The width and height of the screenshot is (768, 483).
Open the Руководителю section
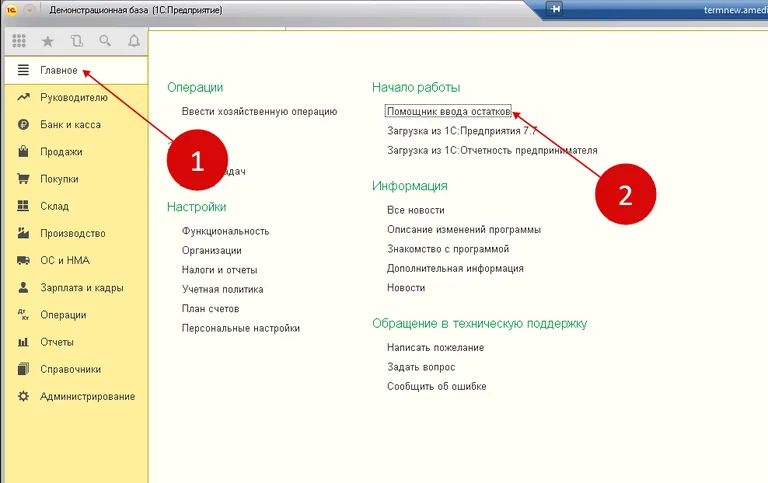tap(73, 98)
